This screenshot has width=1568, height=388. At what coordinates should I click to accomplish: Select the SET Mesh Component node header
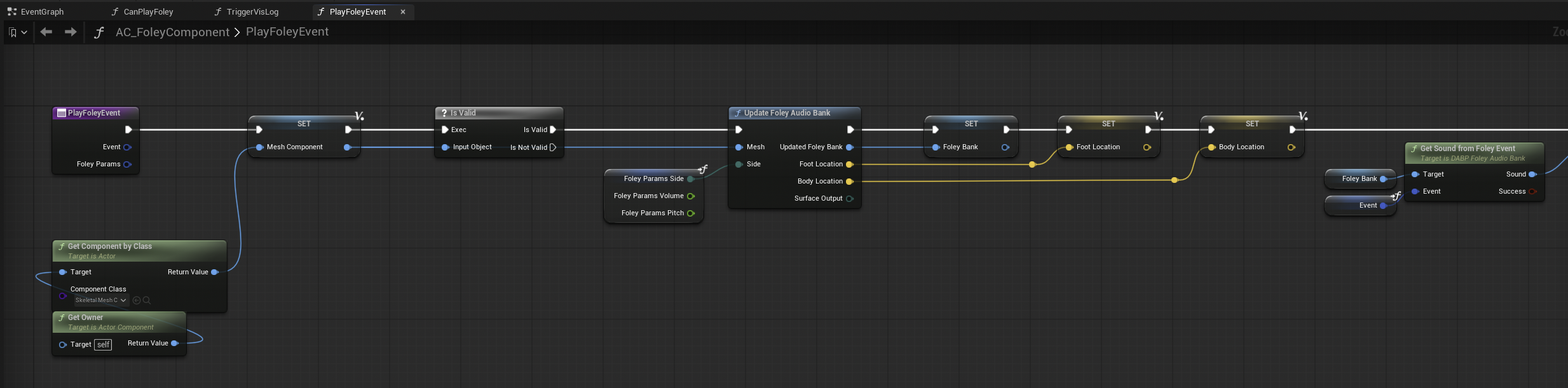tap(304, 123)
